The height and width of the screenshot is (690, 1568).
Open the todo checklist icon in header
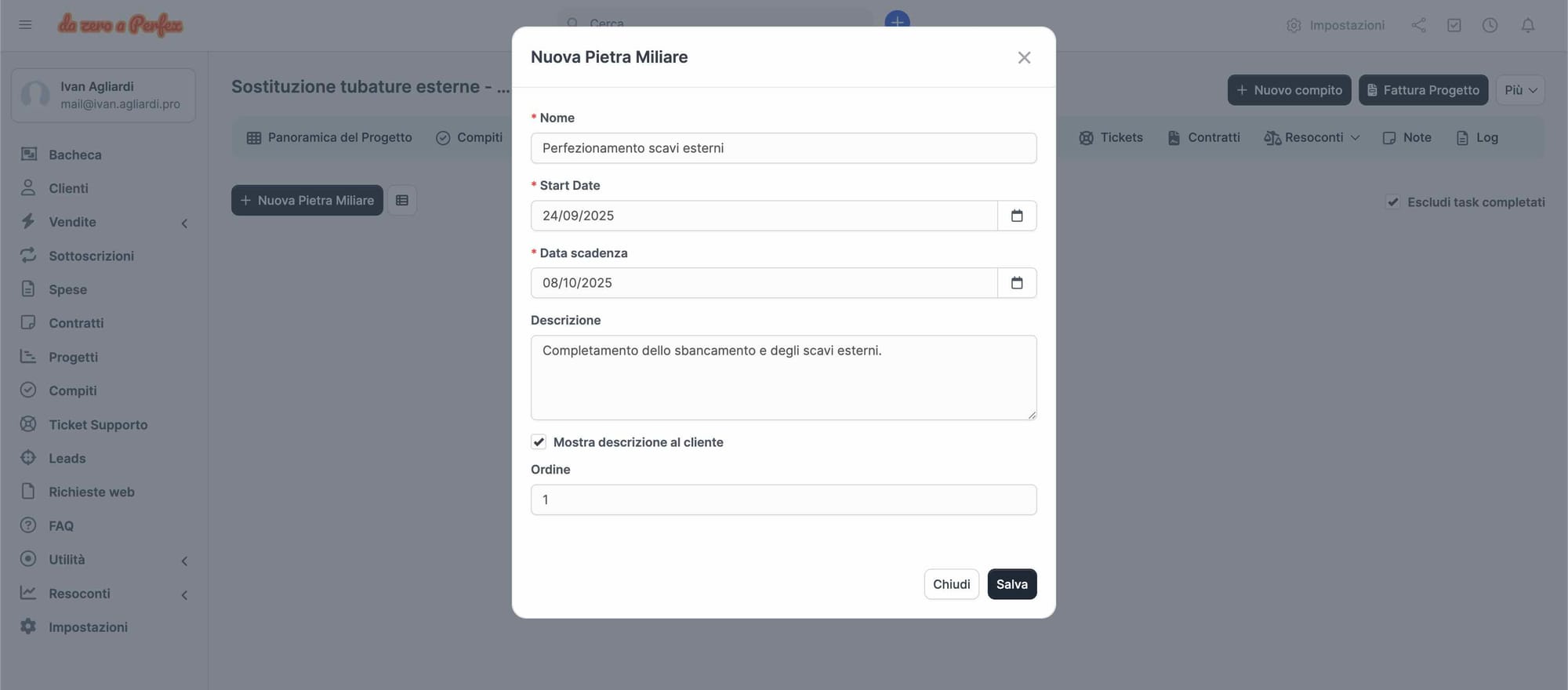pos(1454,25)
